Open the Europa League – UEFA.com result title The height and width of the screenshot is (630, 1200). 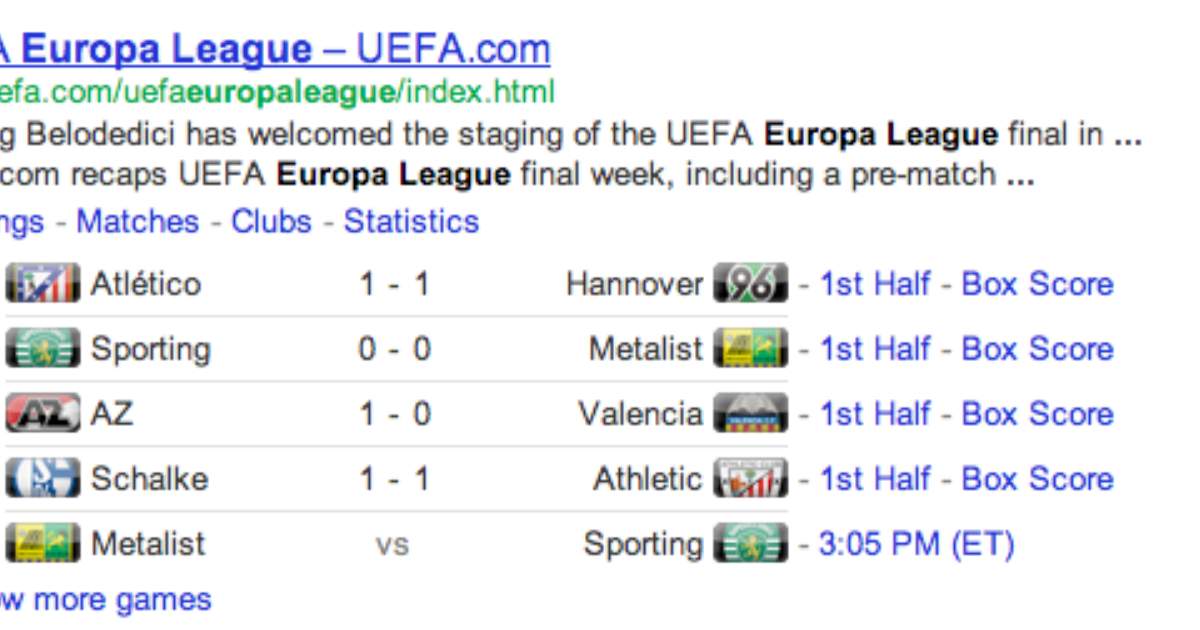pos(275,48)
